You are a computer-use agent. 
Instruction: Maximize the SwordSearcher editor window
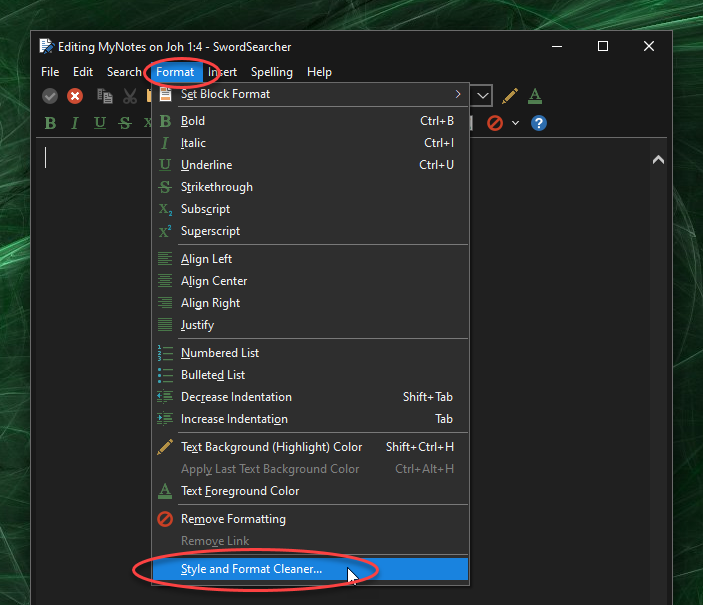[603, 46]
